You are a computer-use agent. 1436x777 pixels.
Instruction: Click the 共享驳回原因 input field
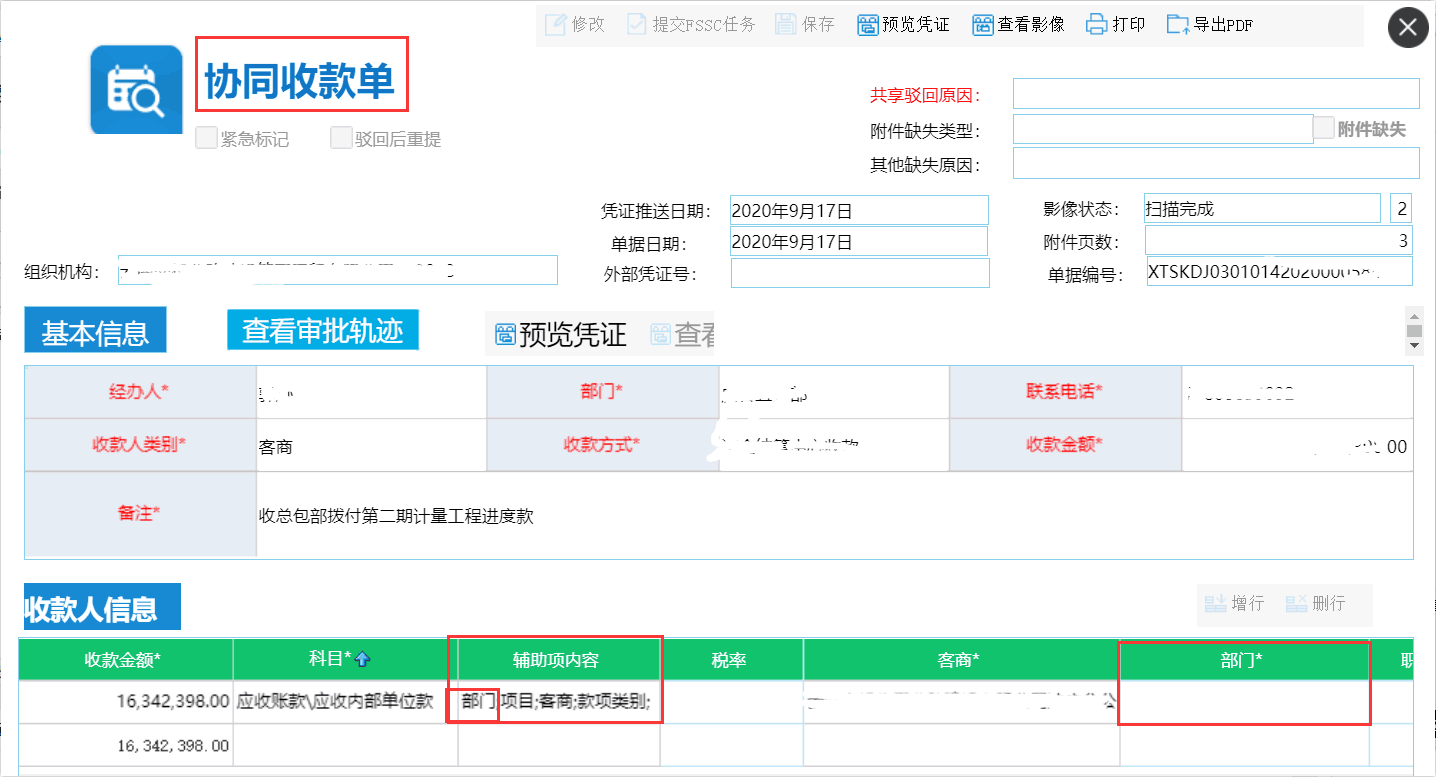pyautogui.click(x=1215, y=94)
